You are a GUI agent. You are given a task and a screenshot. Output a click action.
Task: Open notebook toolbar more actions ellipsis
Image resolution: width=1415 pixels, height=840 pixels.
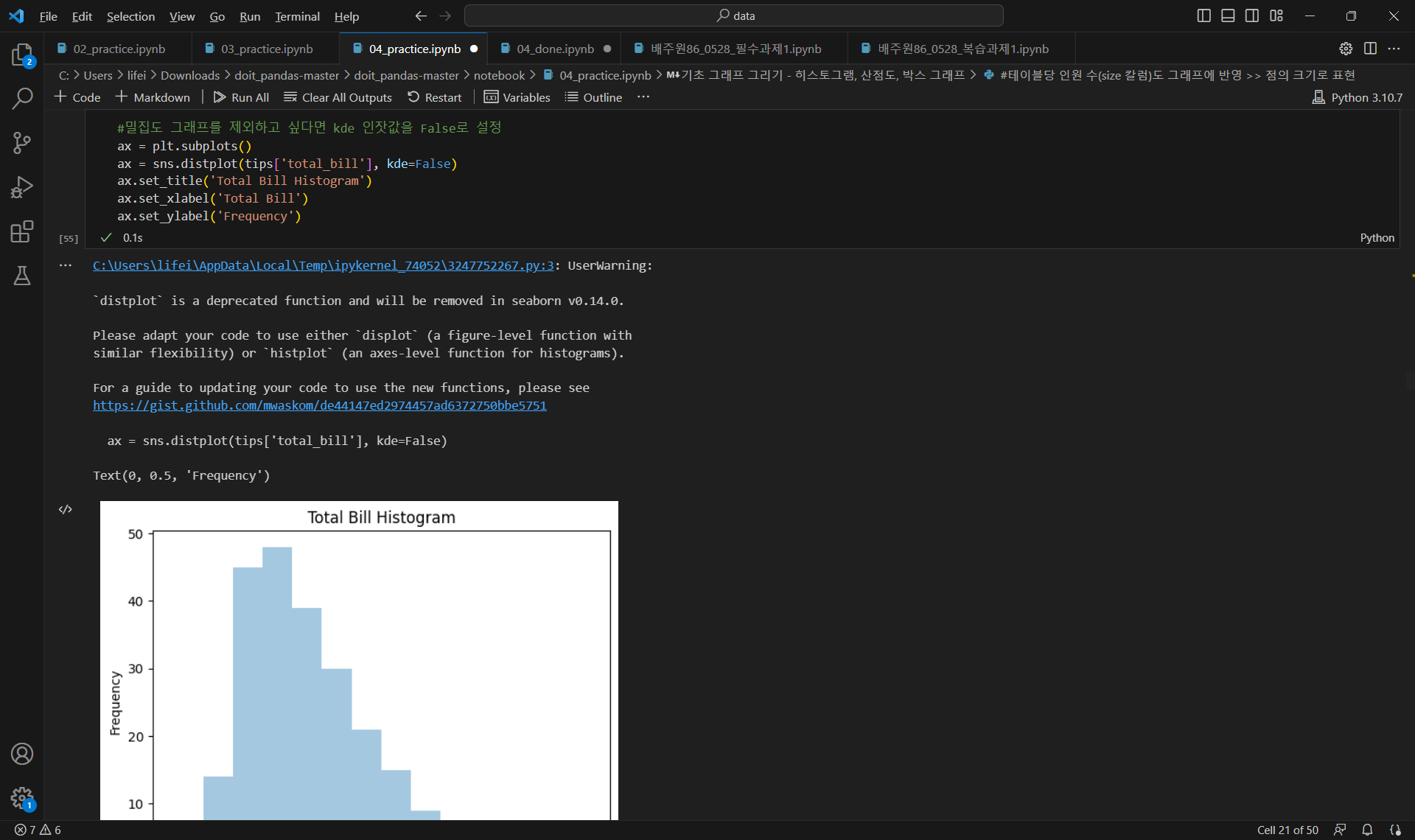pos(643,97)
